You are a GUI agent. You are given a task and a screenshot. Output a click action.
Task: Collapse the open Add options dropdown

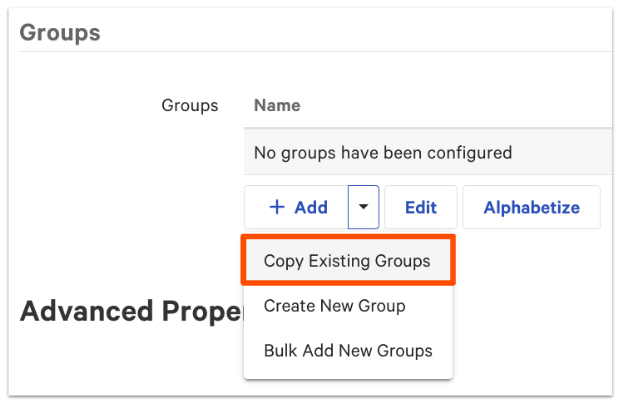coord(363,207)
